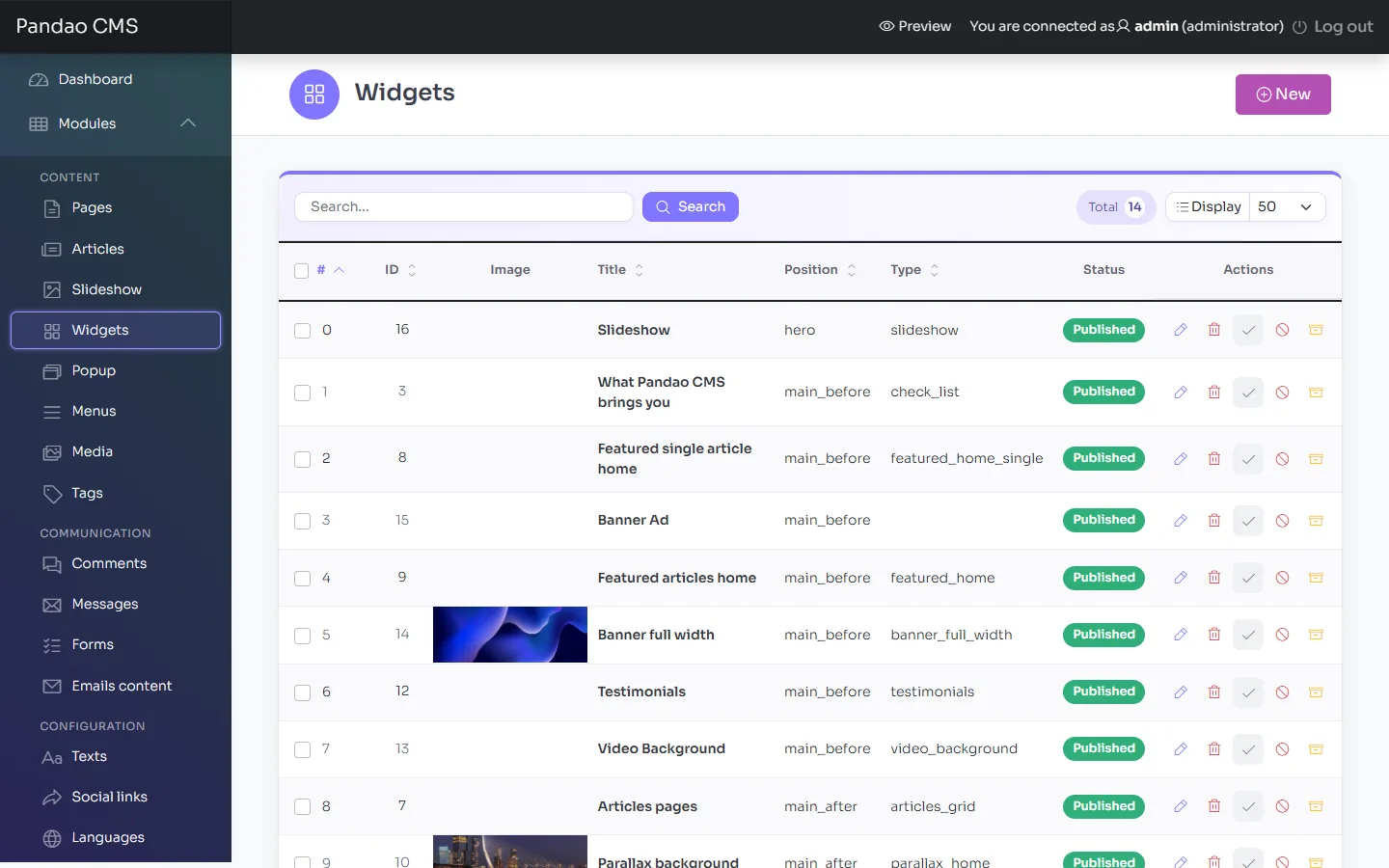This screenshot has width=1389, height=868.
Task: Click the Pandao CMS logo title
Action: click(77, 26)
